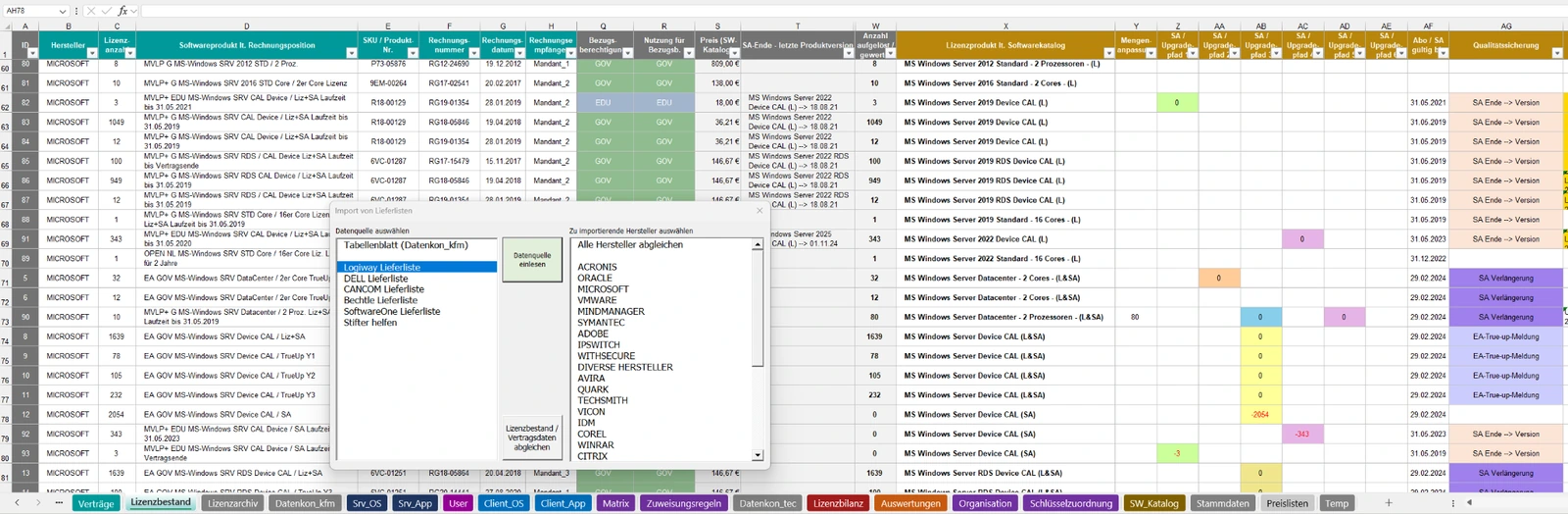Switch to the Lizenzbestand sheet tab
1568x514 pixels.
[161, 502]
